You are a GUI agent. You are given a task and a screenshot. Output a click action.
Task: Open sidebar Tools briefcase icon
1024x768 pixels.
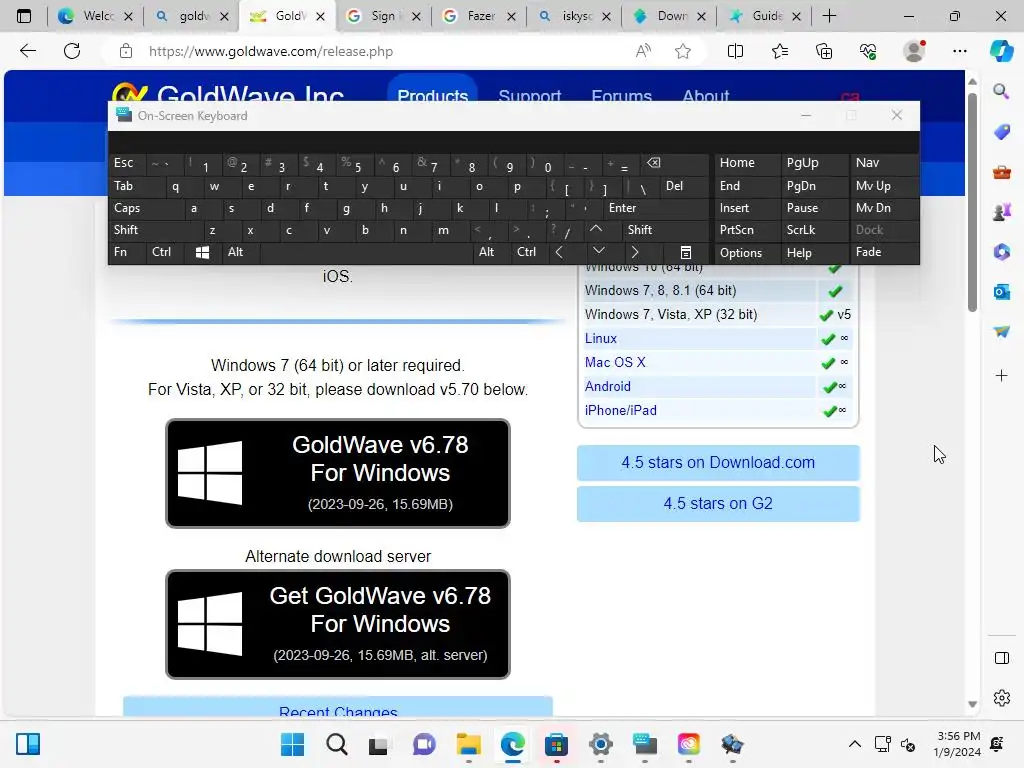[x=1001, y=172]
